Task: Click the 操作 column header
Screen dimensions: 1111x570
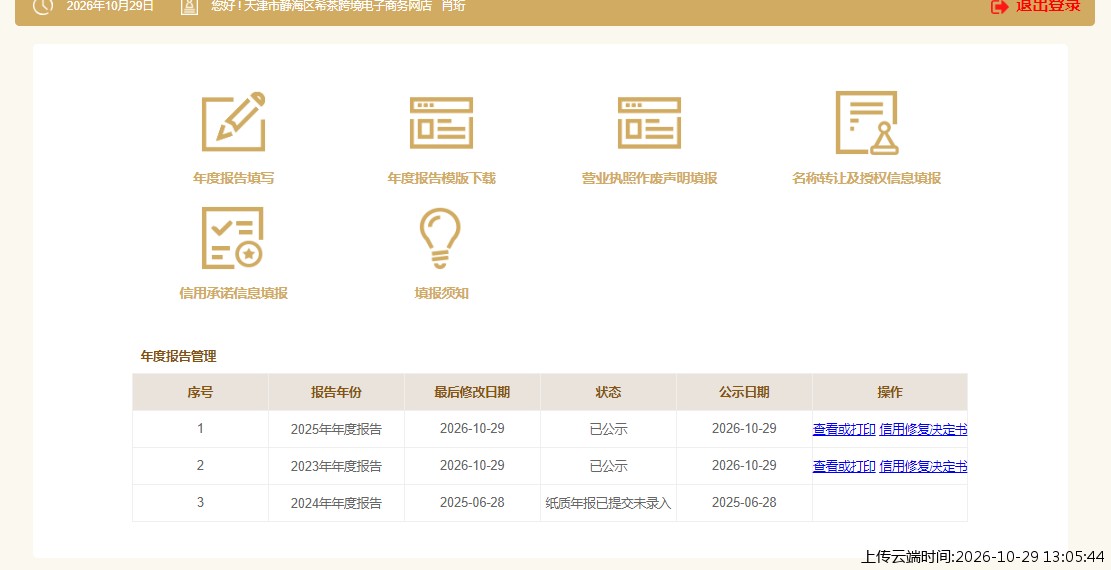Action: (x=890, y=392)
